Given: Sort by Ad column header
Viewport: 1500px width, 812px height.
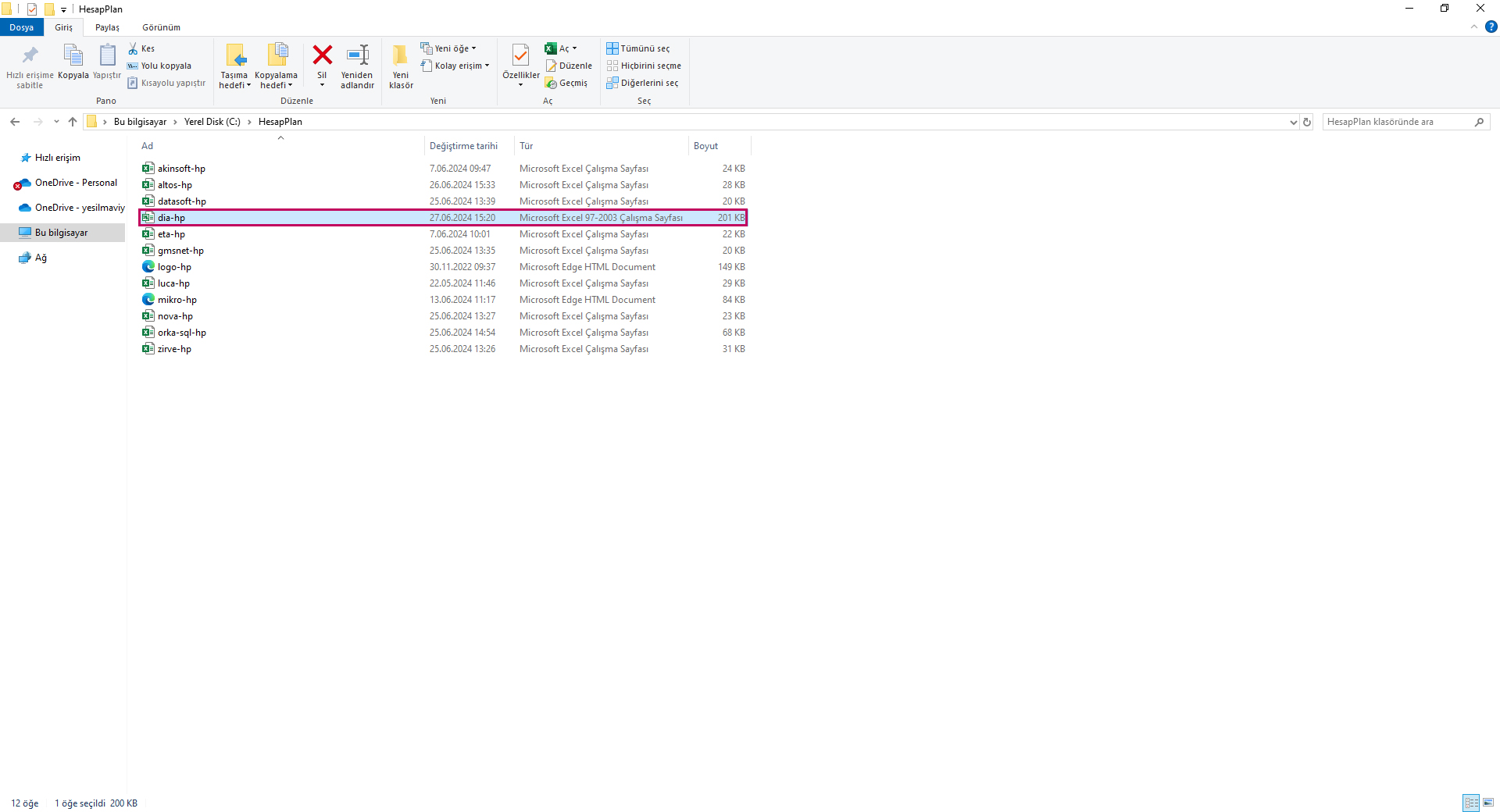Looking at the screenshot, I should (281, 146).
